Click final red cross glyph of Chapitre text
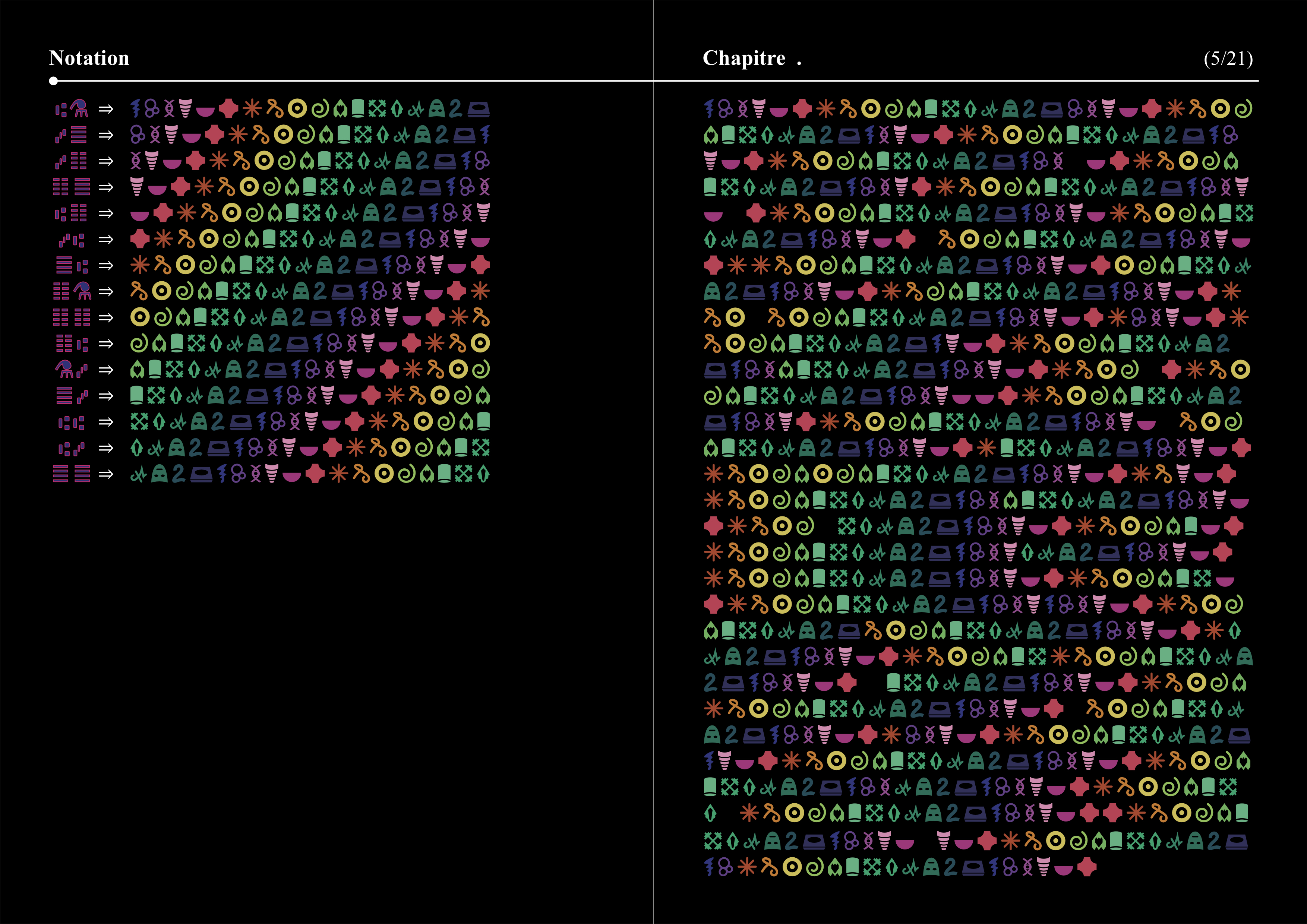Screen dimensions: 1307x924 [x=1087, y=867]
